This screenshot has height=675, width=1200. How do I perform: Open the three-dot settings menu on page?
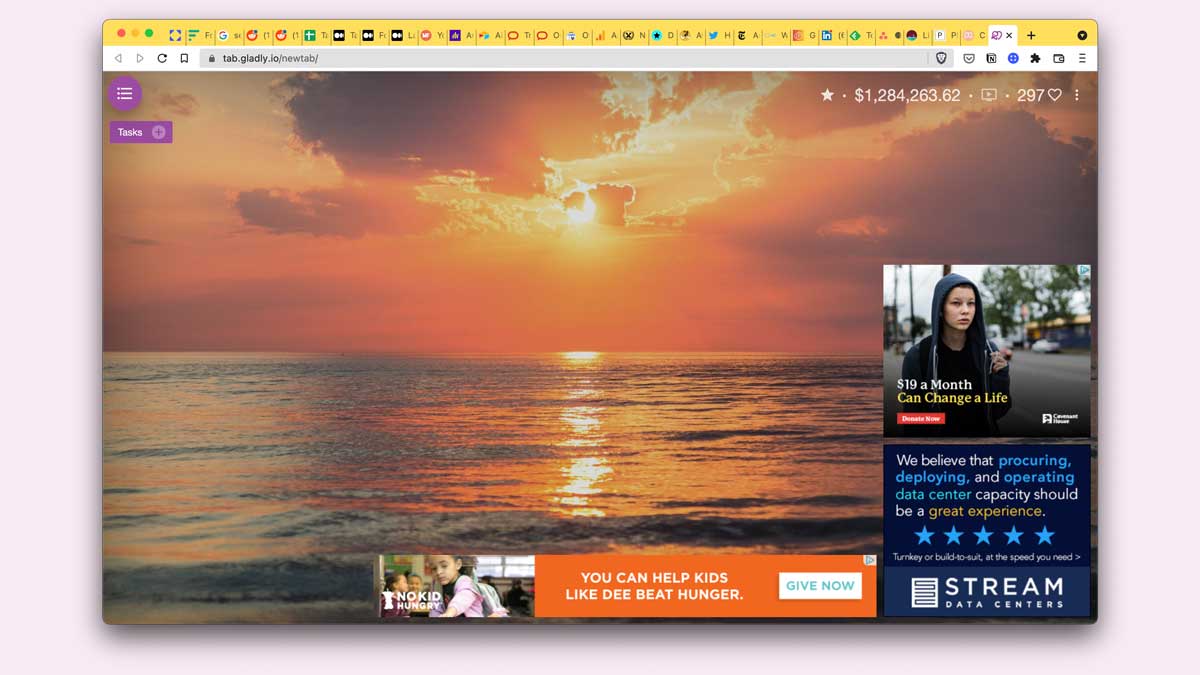[1077, 95]
